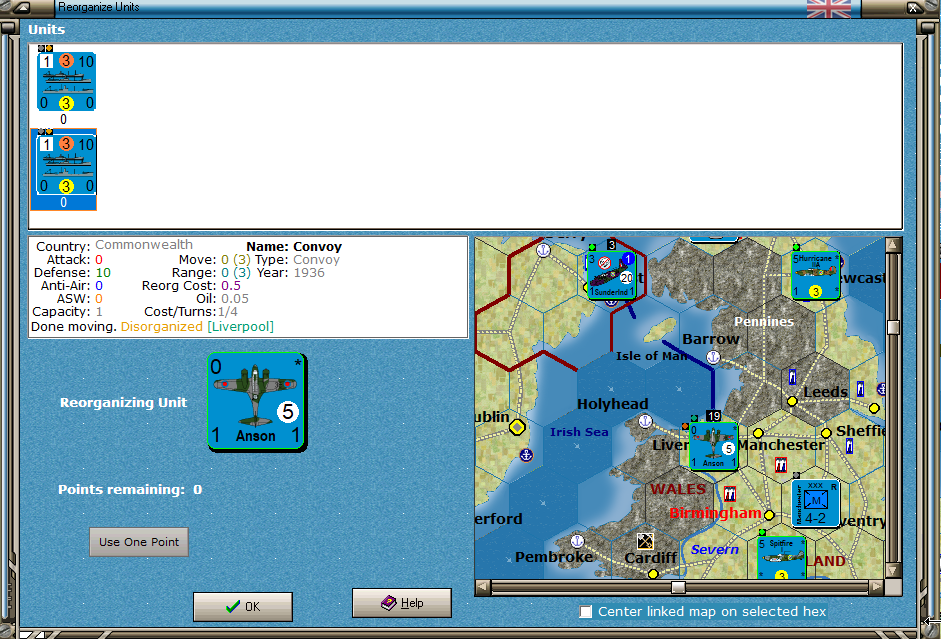Click the Points remaining: 0 label
Image resolution: width=941 pixels, height=639 pixels.
130,490
